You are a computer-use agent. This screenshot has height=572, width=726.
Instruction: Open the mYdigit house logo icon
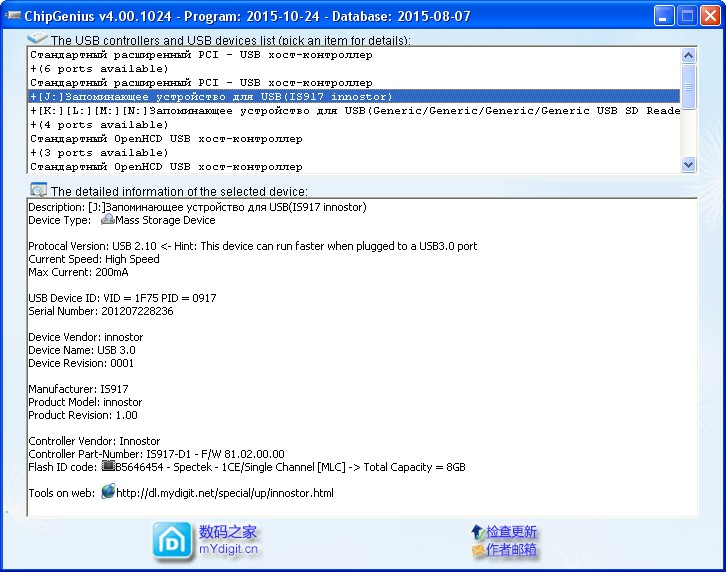pos(172,540)
